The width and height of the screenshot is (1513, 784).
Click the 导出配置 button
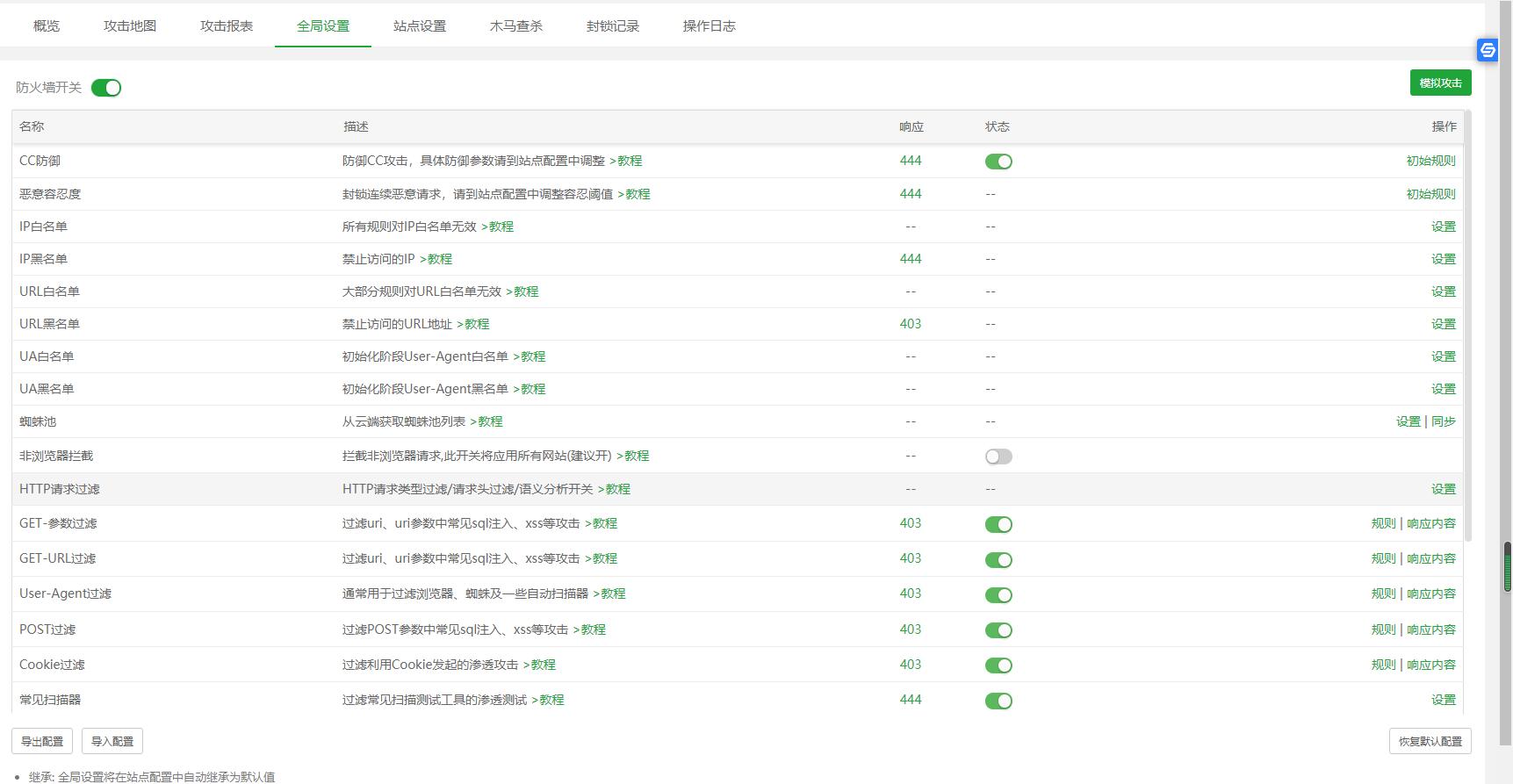pyautogui.click(x=42, y=741)
